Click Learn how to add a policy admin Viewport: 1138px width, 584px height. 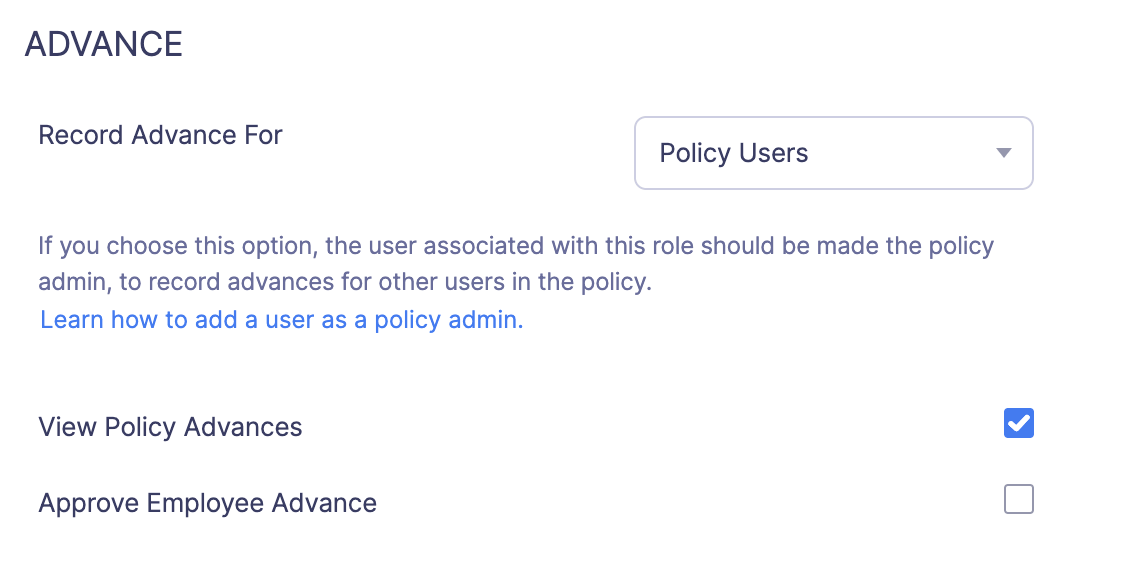280,319
